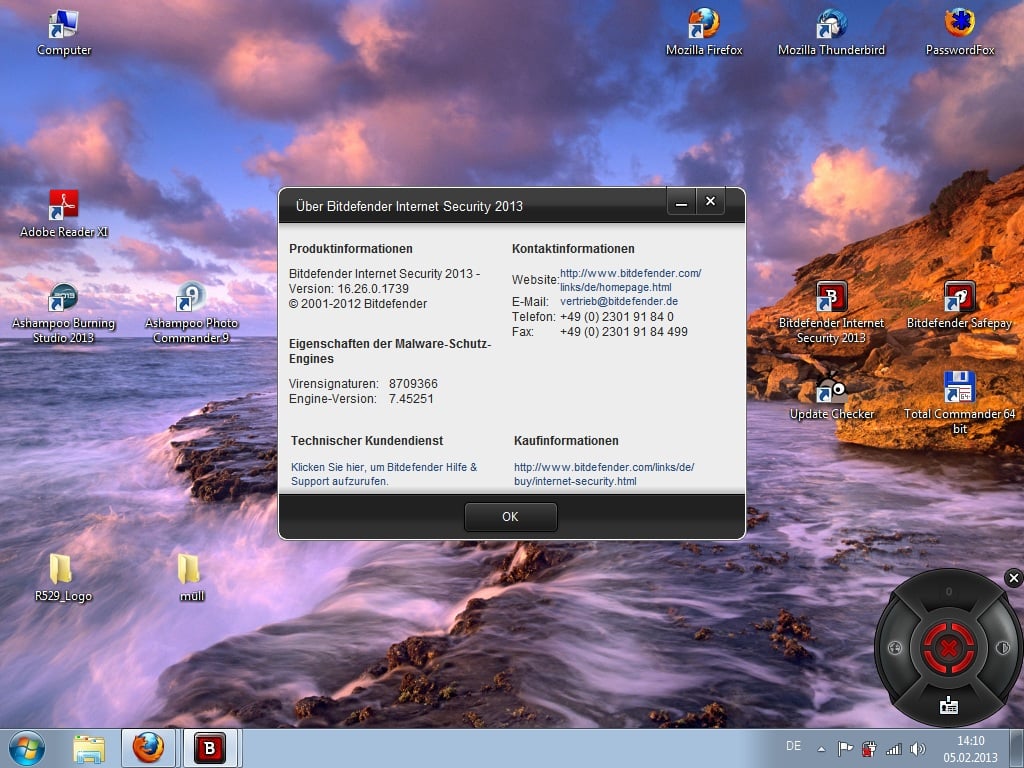Image resolution: width=1024 pixels, height=768 pixels.
Task: Open the network signal tray icon
Action: pos(893,749)
